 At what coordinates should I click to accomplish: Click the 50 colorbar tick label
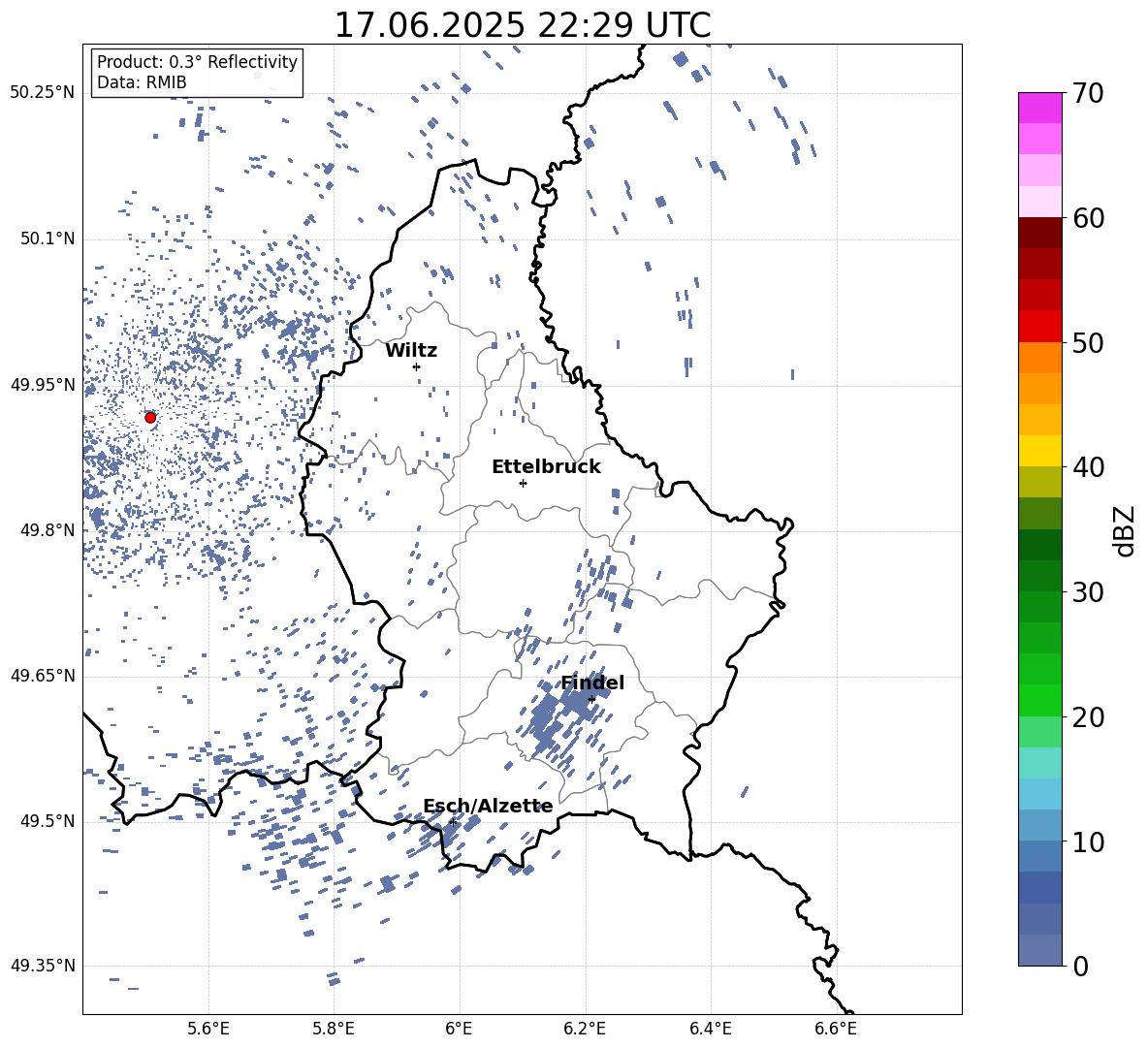tap(1089, 343)
